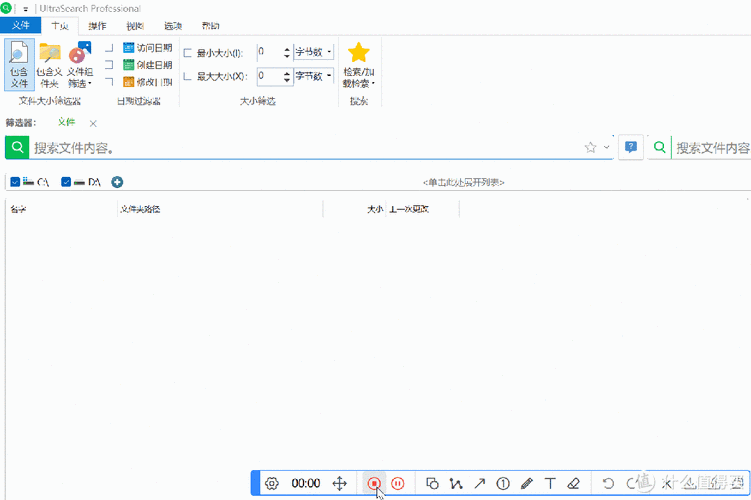The width and height of the screenshot is (751, 500).
Task: Click the second green magnifier search icon
Action: 660,148
